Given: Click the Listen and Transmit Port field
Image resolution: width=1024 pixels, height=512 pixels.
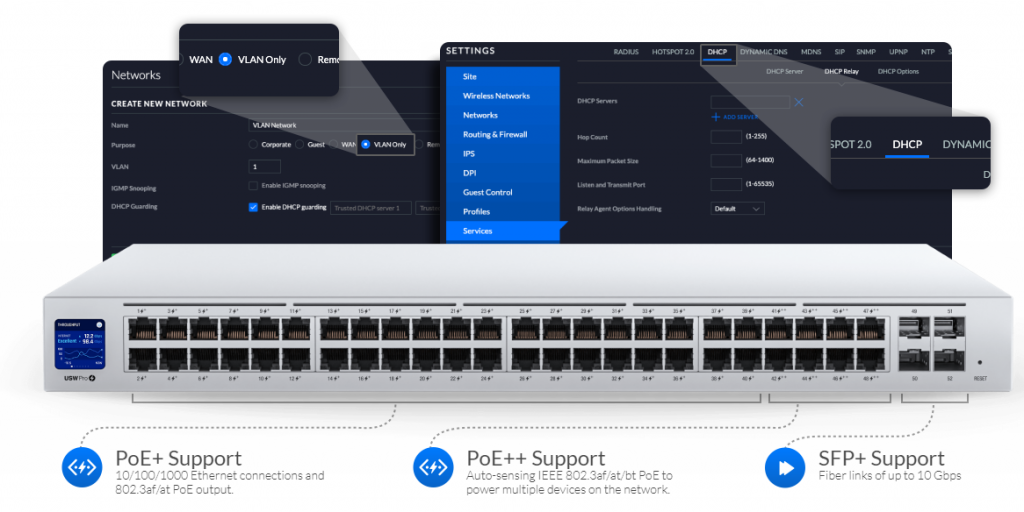Looking at the screenshot, I should [726, 184].
